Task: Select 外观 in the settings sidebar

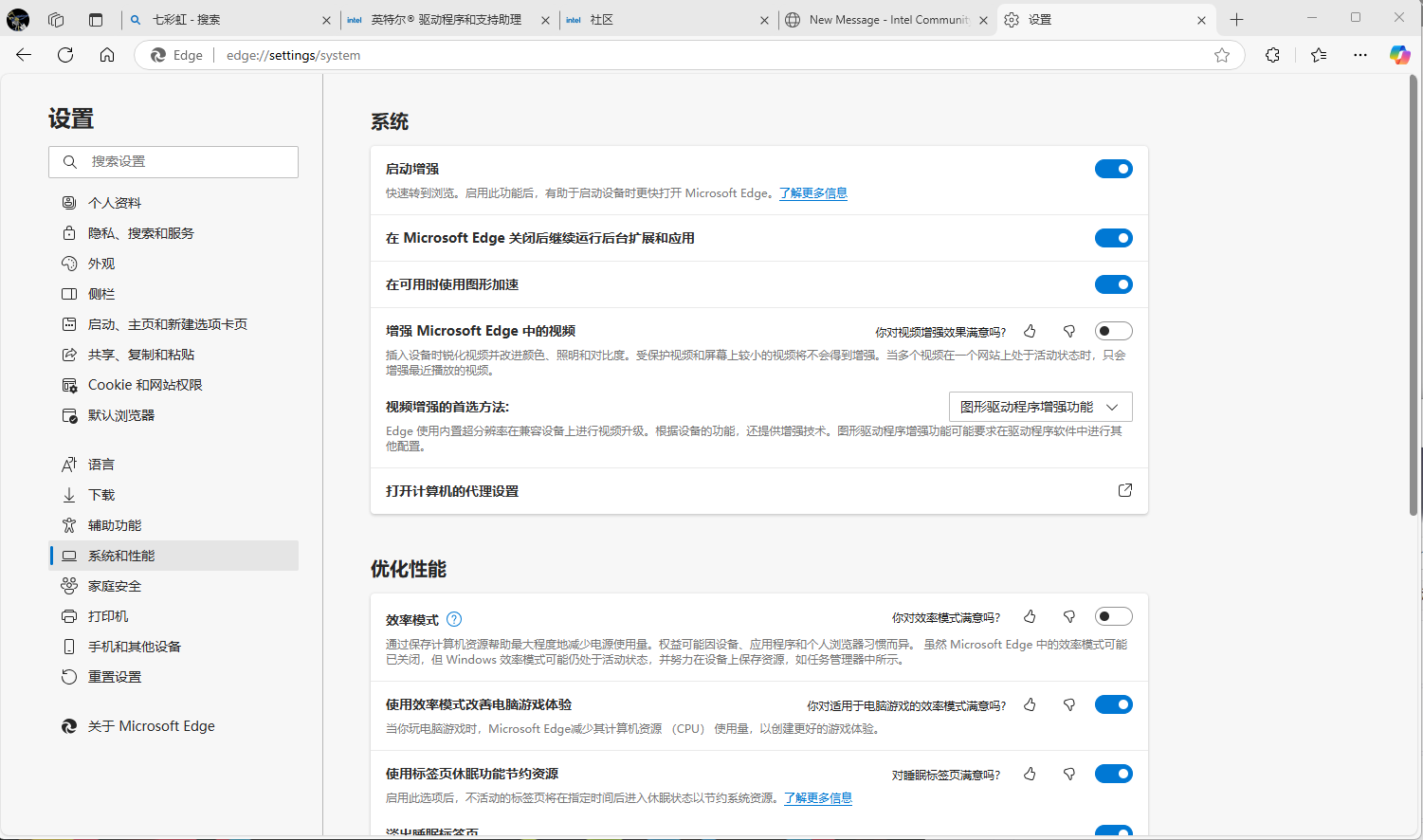Action: [x=101, y=264]
